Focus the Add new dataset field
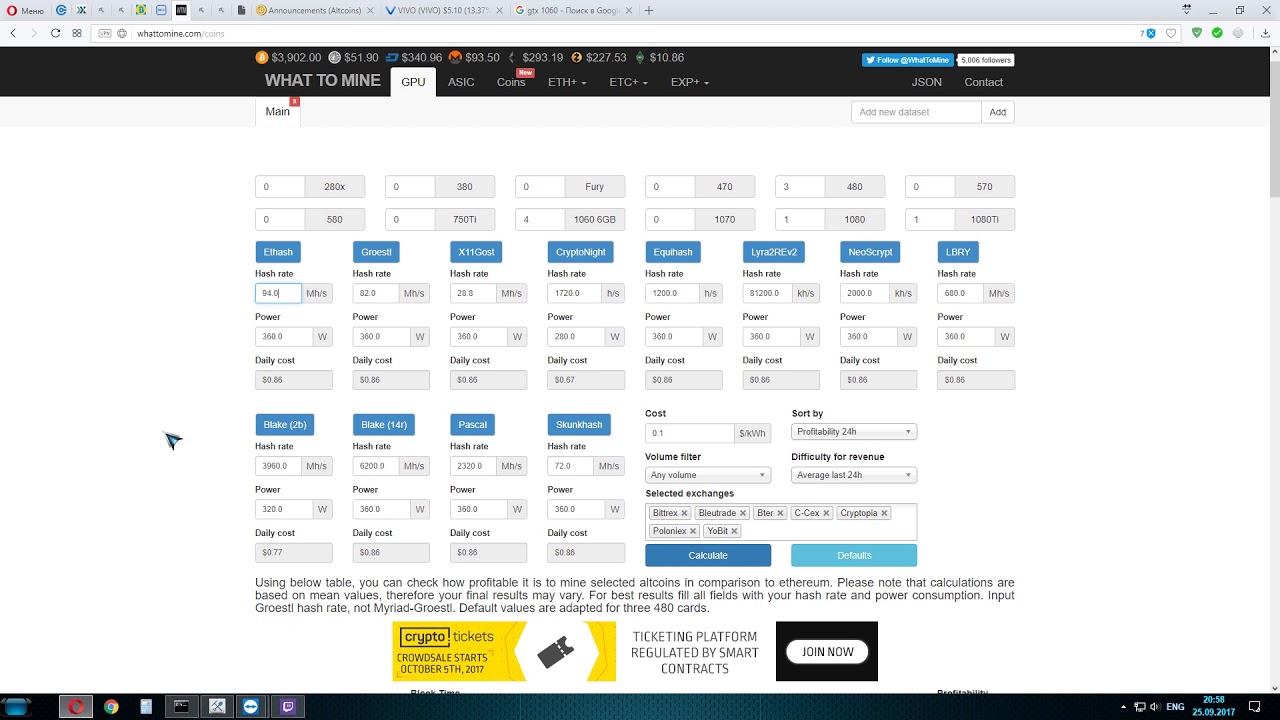The height and width of the screenshot is (720, 1280). [916, 112]
